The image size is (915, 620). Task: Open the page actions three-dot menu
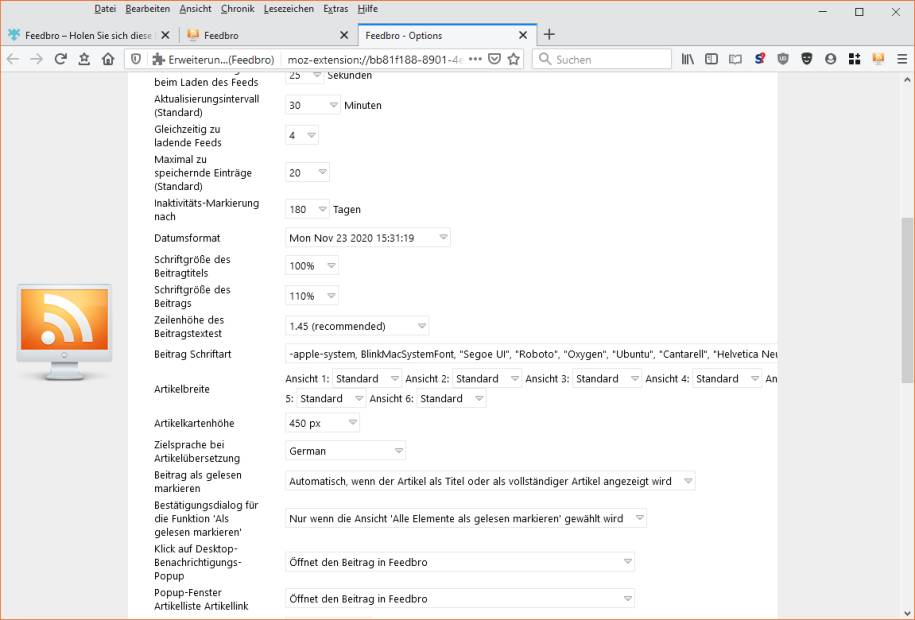476,59
